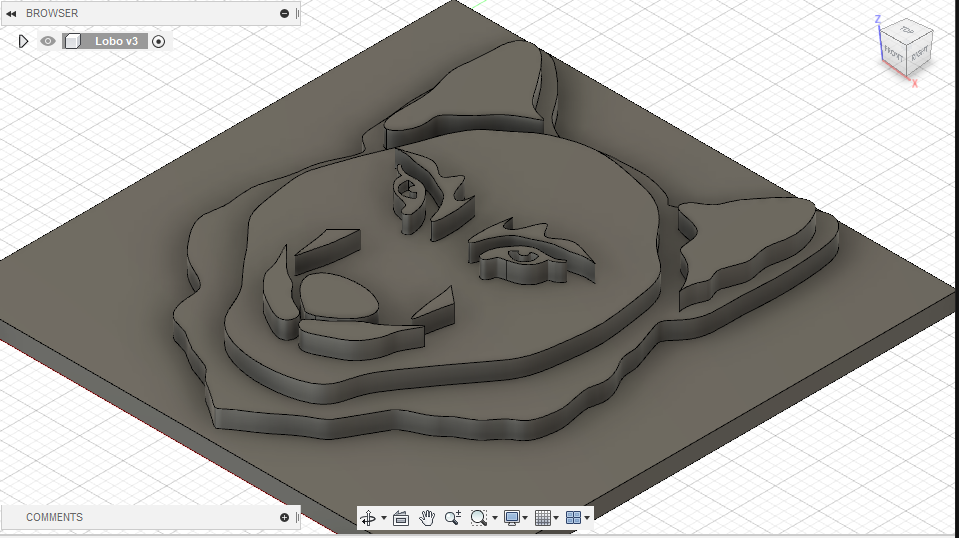Expand the Grid and Snaps dropdown arrow
This screenshot has width=959, height=538.
point(556,518)
